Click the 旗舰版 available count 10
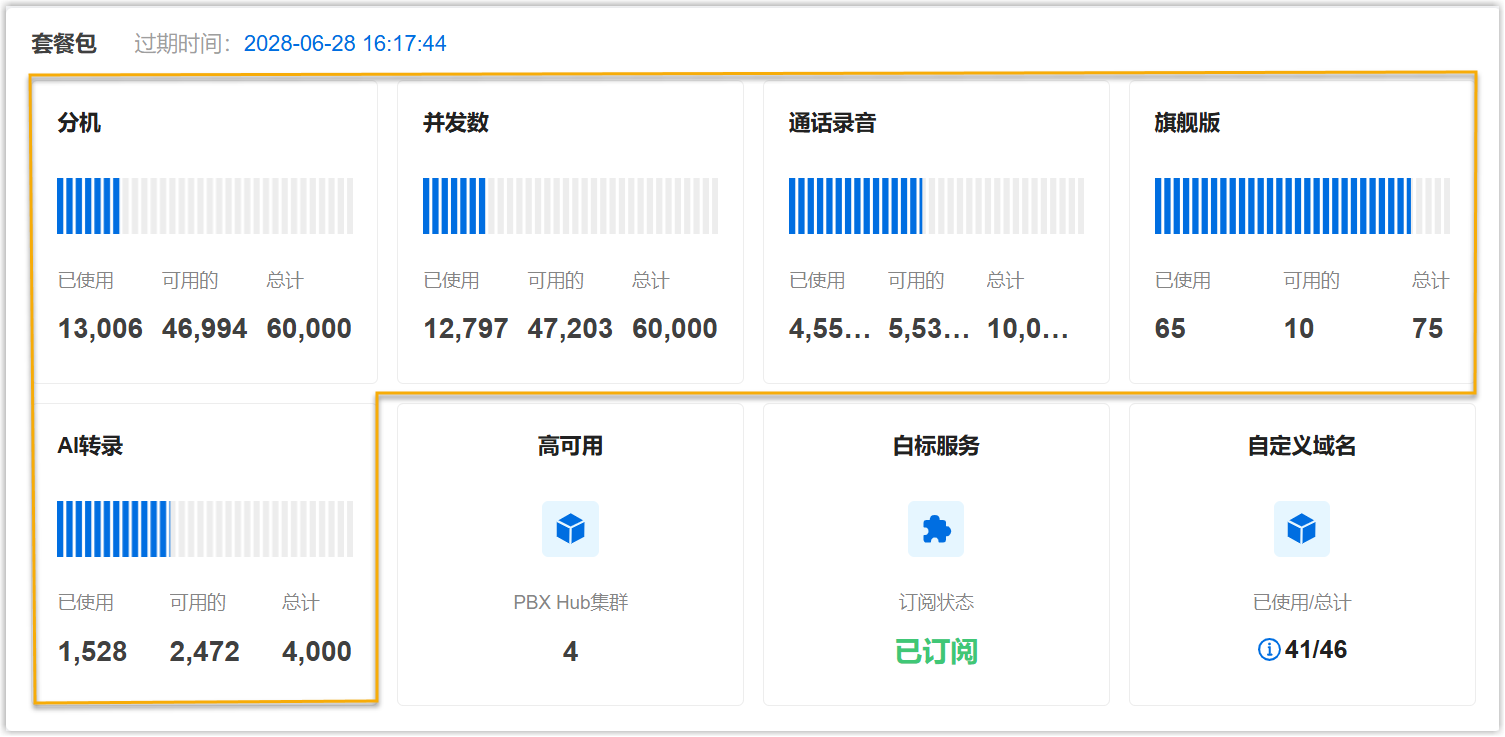Screen dimensions: 1505x737 pyautogui.click(x=1298, y=329)
